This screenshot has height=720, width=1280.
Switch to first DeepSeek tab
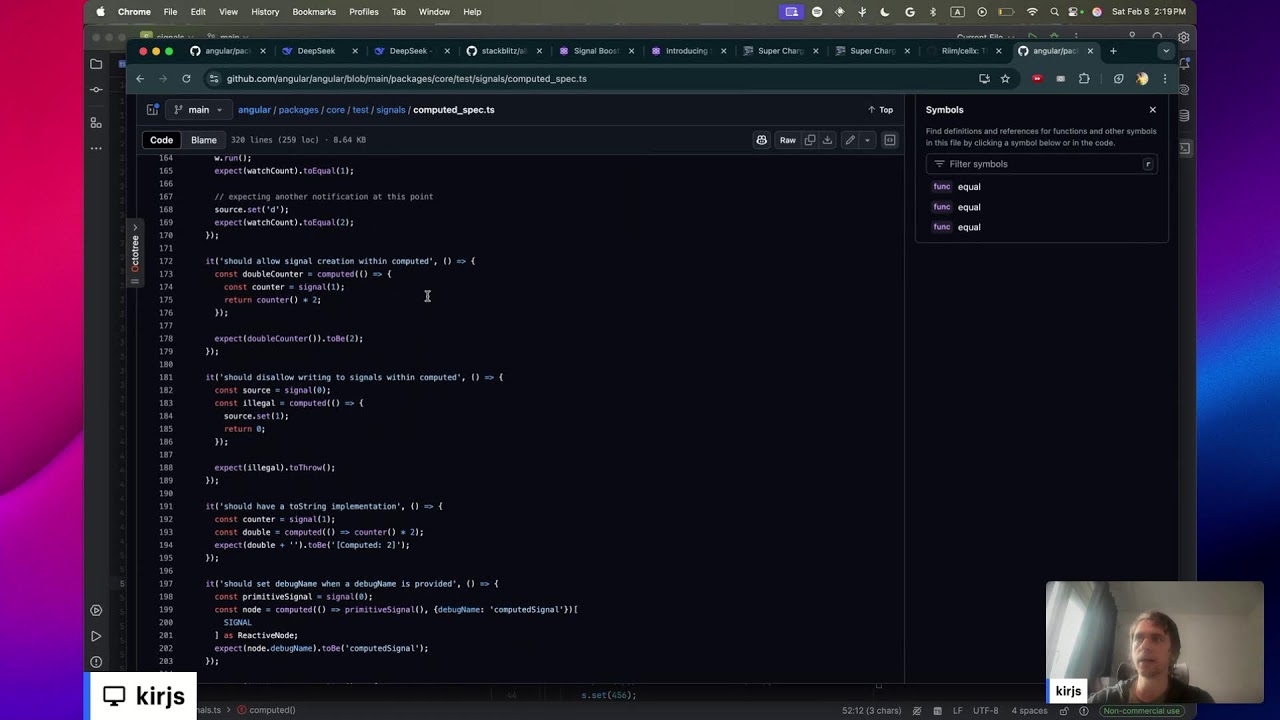coord(315,51)
